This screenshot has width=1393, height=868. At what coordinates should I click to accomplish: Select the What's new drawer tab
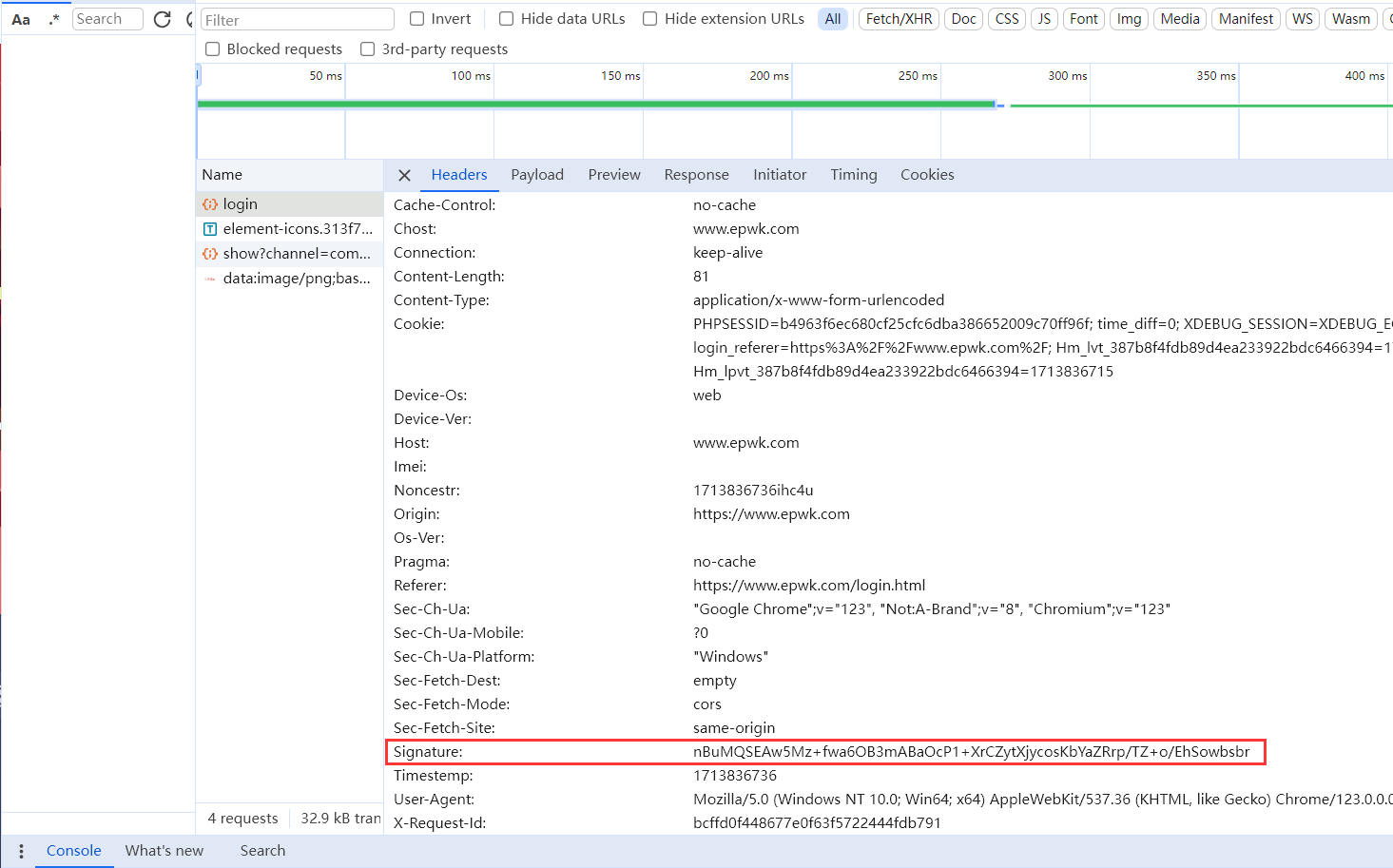click(x=164, y=851)
